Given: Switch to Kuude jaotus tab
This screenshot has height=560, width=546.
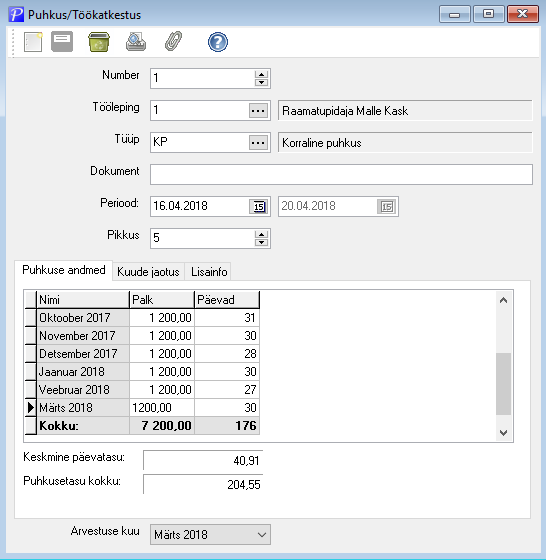Looking at the screenshot, I should point(148,272).
